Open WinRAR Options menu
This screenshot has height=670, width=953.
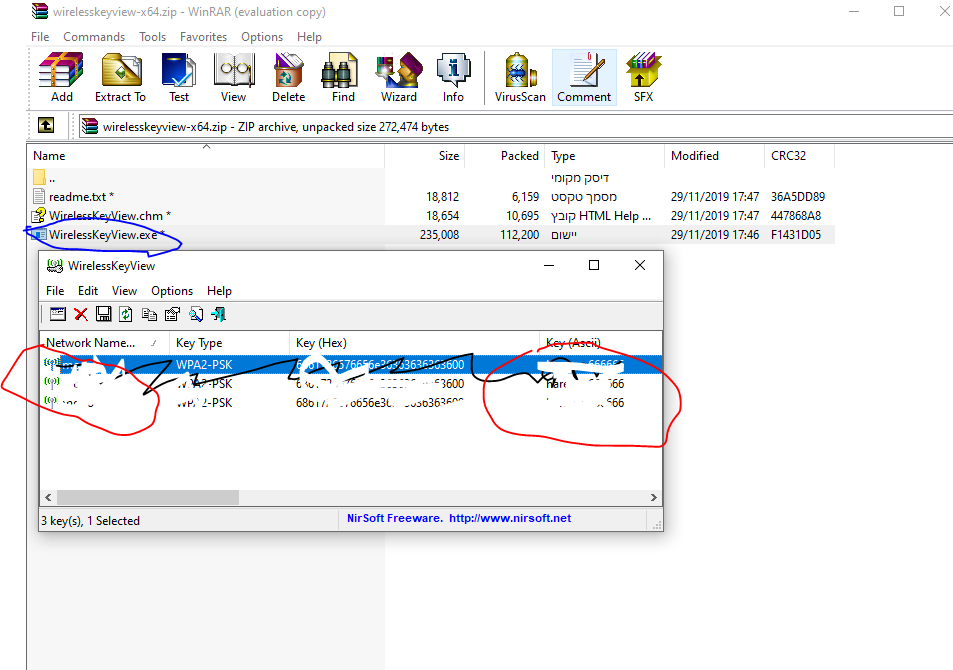[x=262, y=37]
